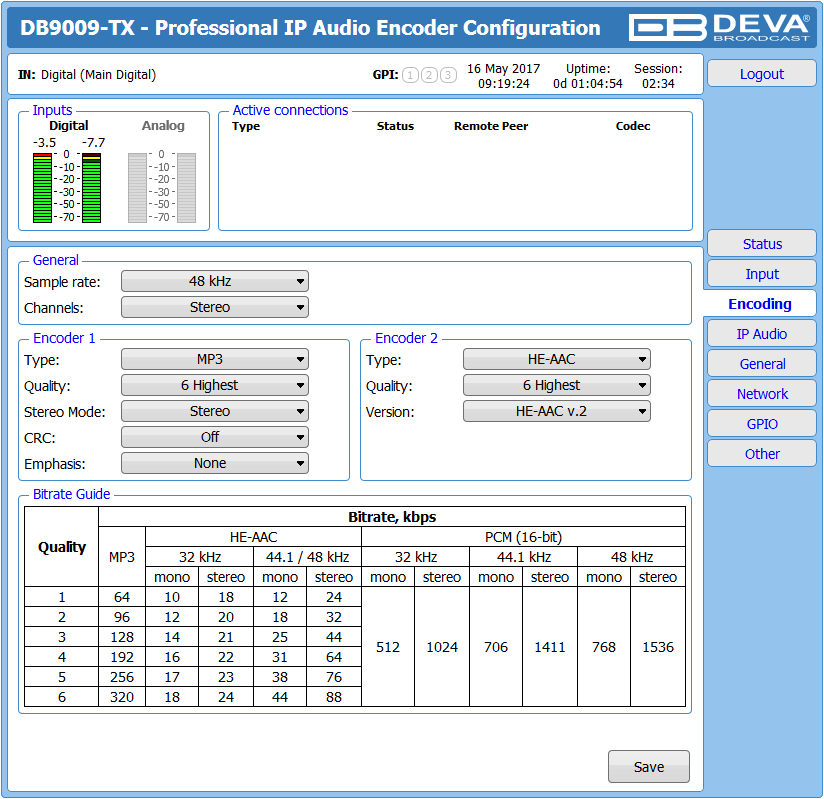Screen dimensions: 824x799
Task: Click the Status column header in Active connections
Action: [x=395, y=126]
